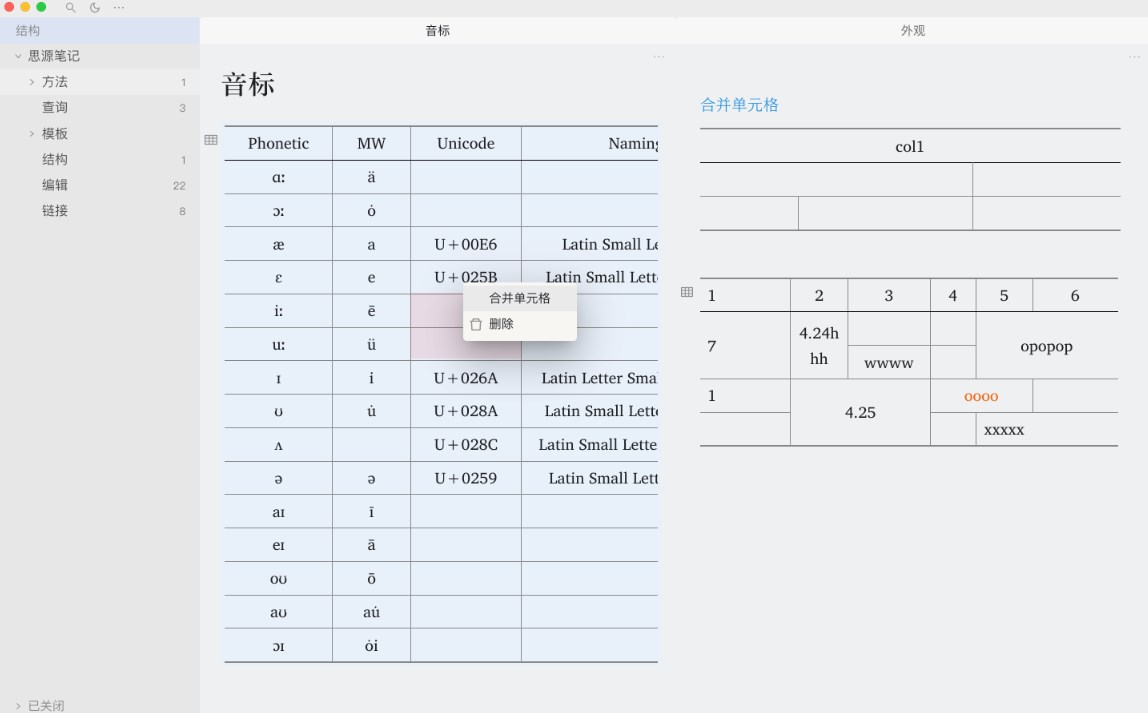1148x713 pixels.
Task: Expand the 已关闭 section at the bottom
Action: [17, 704]
